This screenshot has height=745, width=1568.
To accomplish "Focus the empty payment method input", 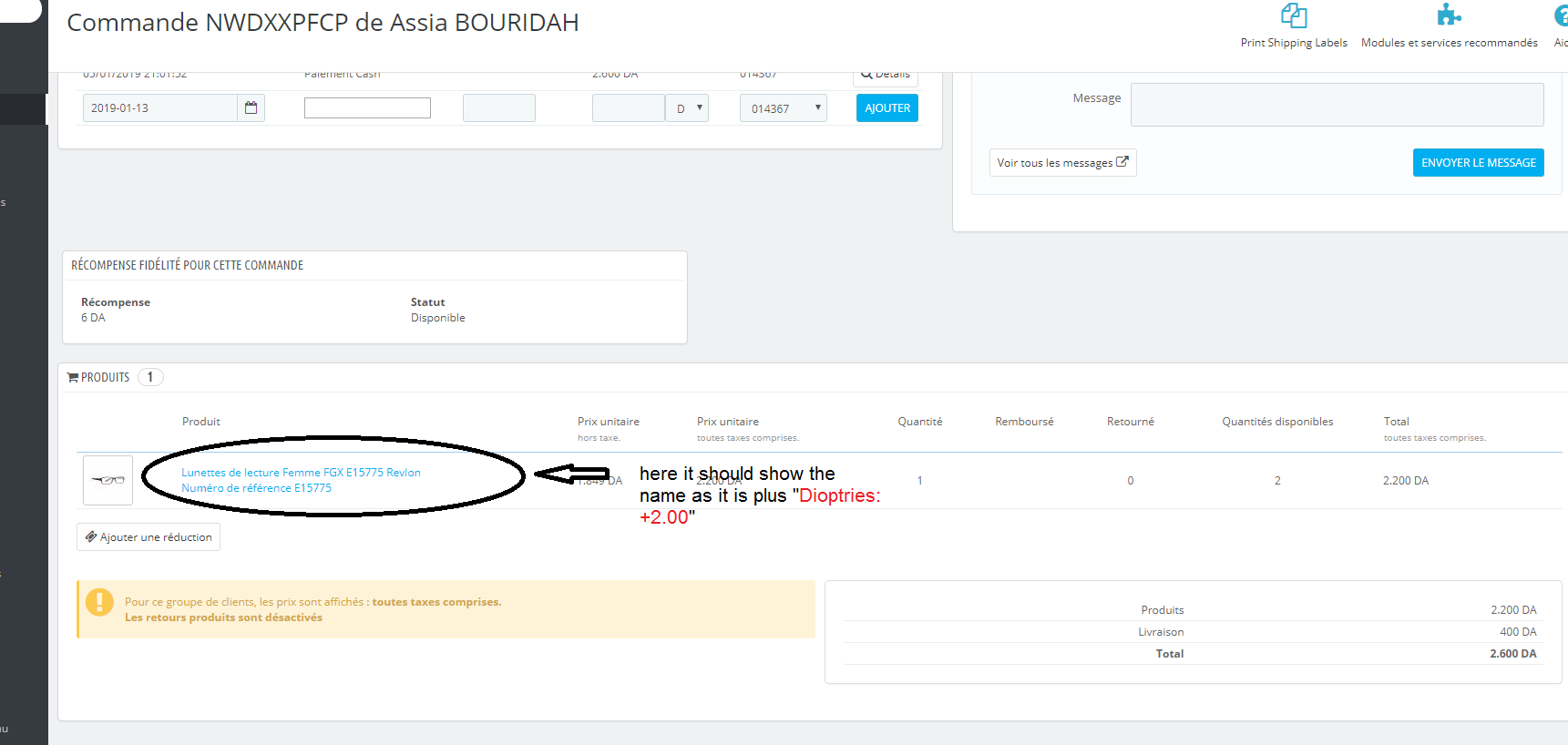I will point(367,107).
